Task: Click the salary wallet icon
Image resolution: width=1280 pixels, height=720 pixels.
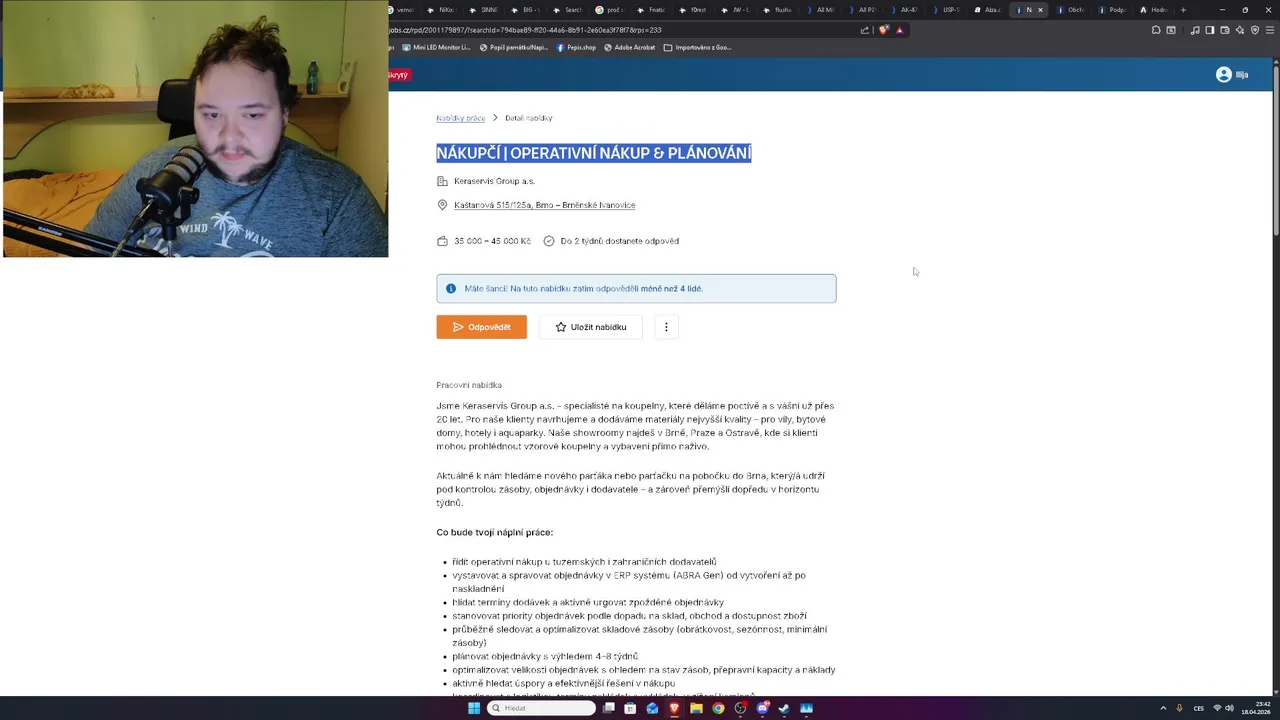Action: 442,241
